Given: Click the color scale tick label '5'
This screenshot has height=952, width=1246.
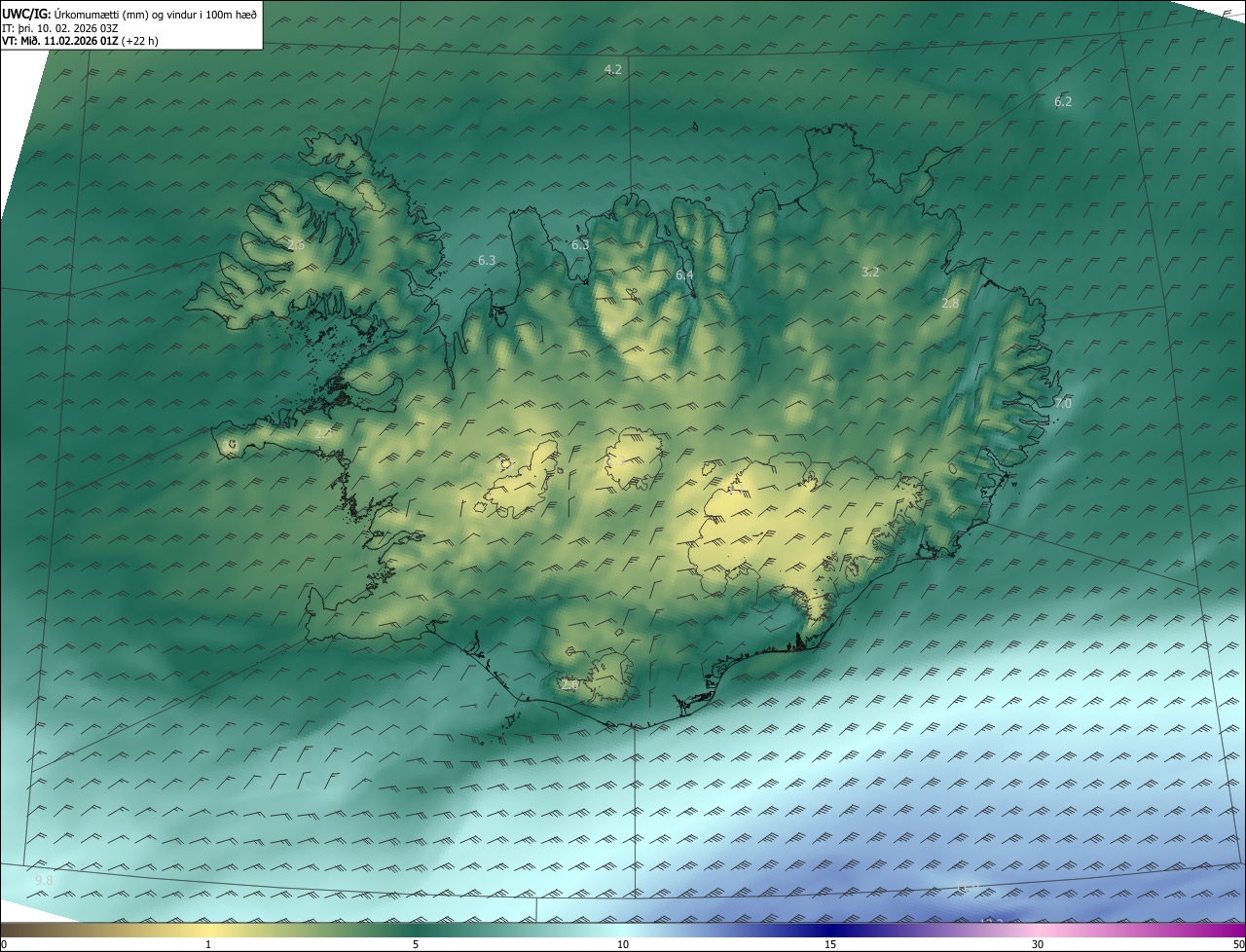Looking at the screenshot, I should [x=416, y=944].
